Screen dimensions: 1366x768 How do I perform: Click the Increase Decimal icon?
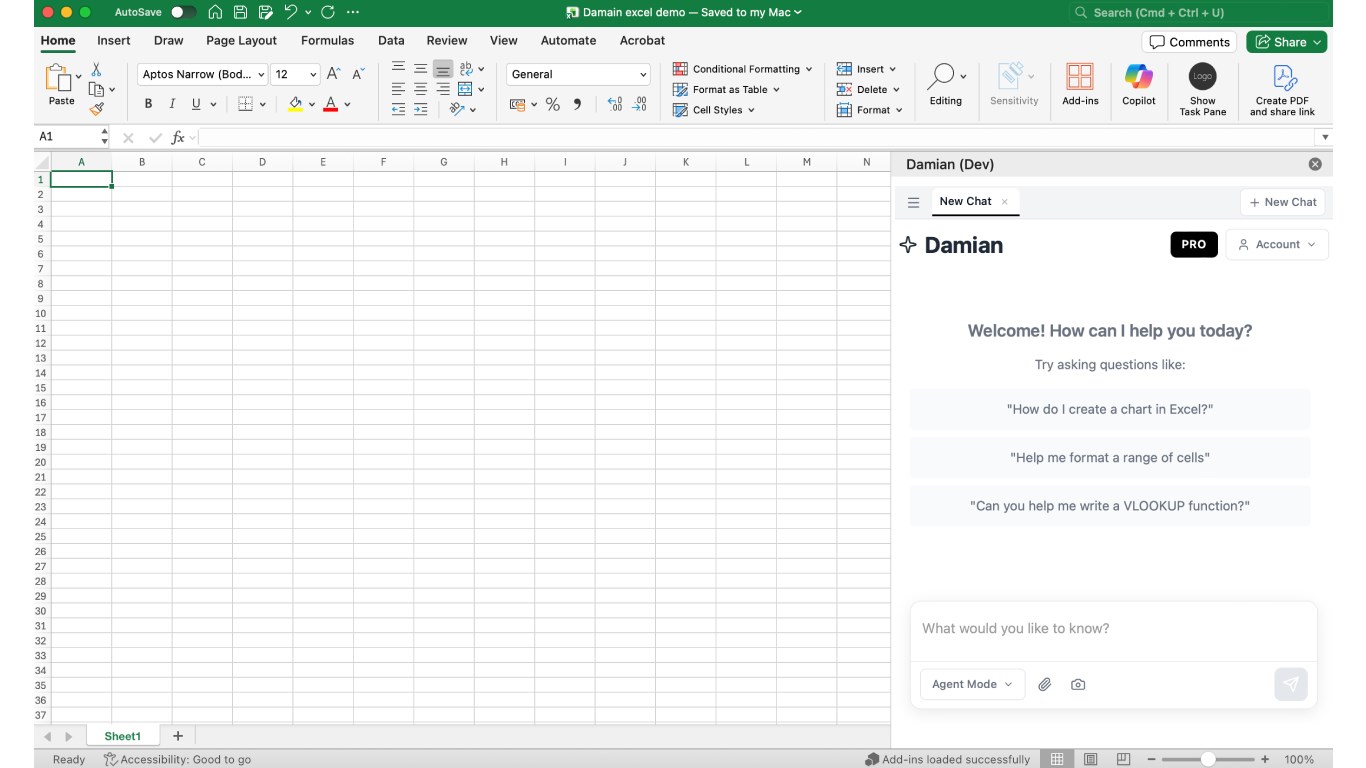point(614,104)
